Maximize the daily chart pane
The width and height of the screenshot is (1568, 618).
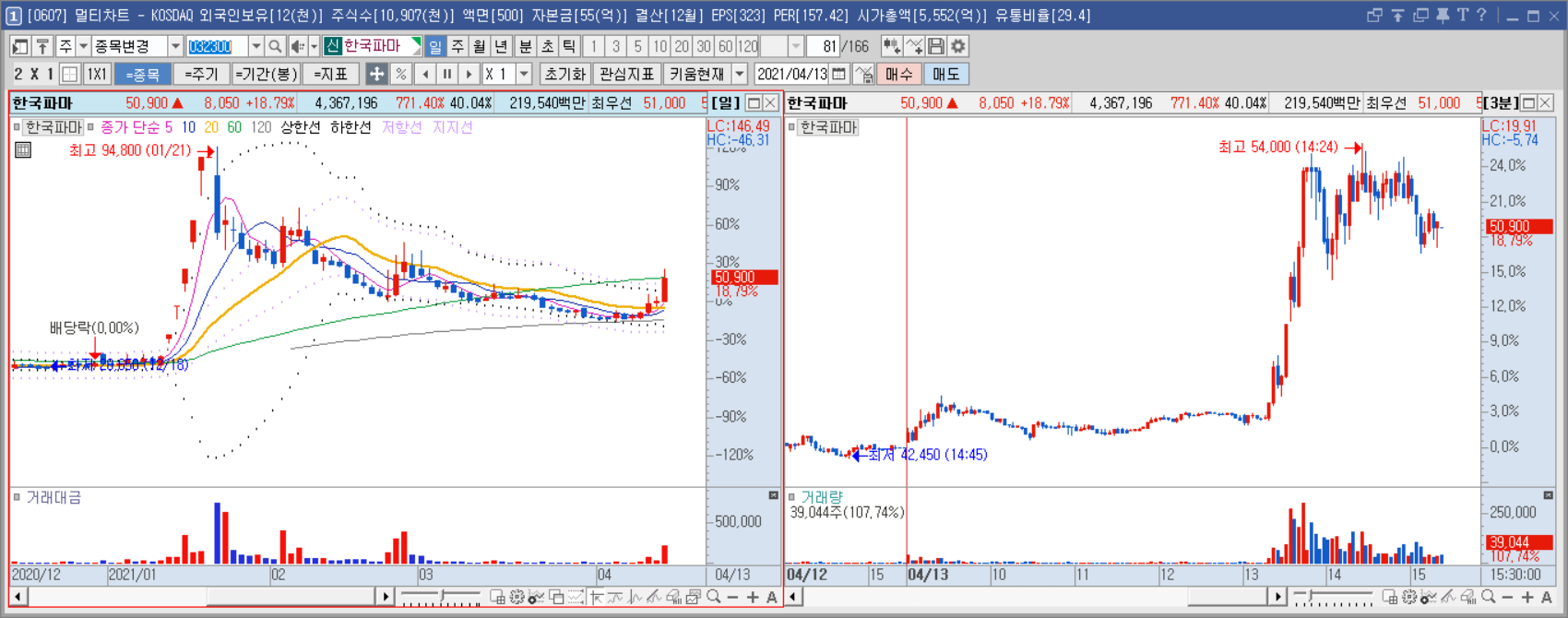[754, 102]
